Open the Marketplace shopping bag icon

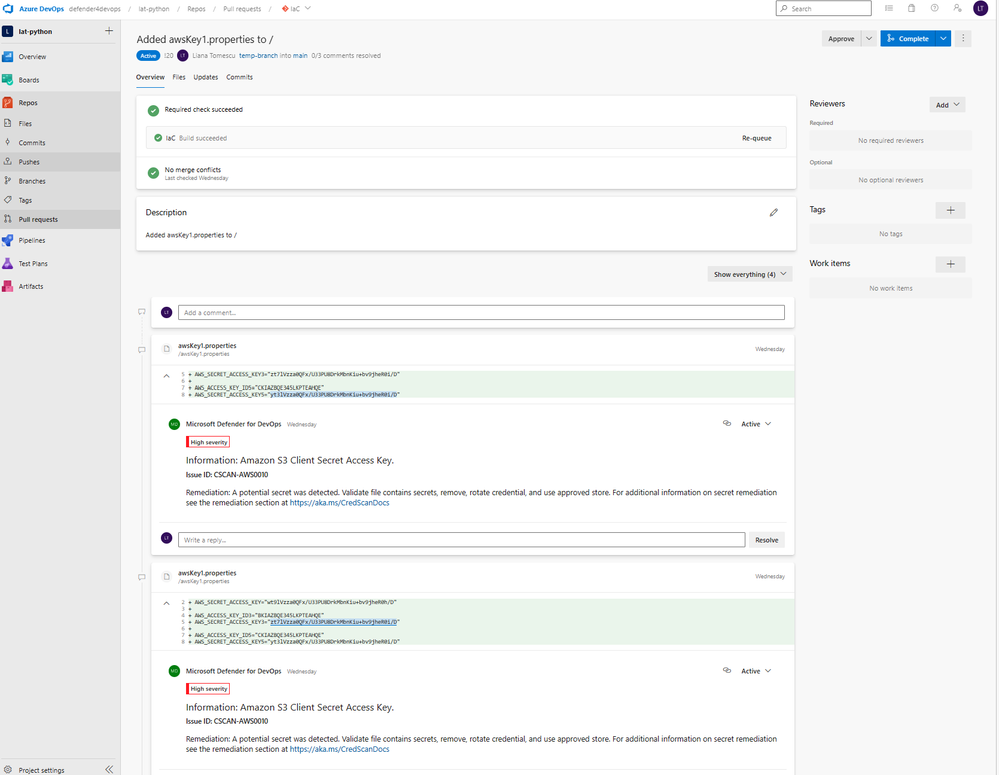coord(912,8)
